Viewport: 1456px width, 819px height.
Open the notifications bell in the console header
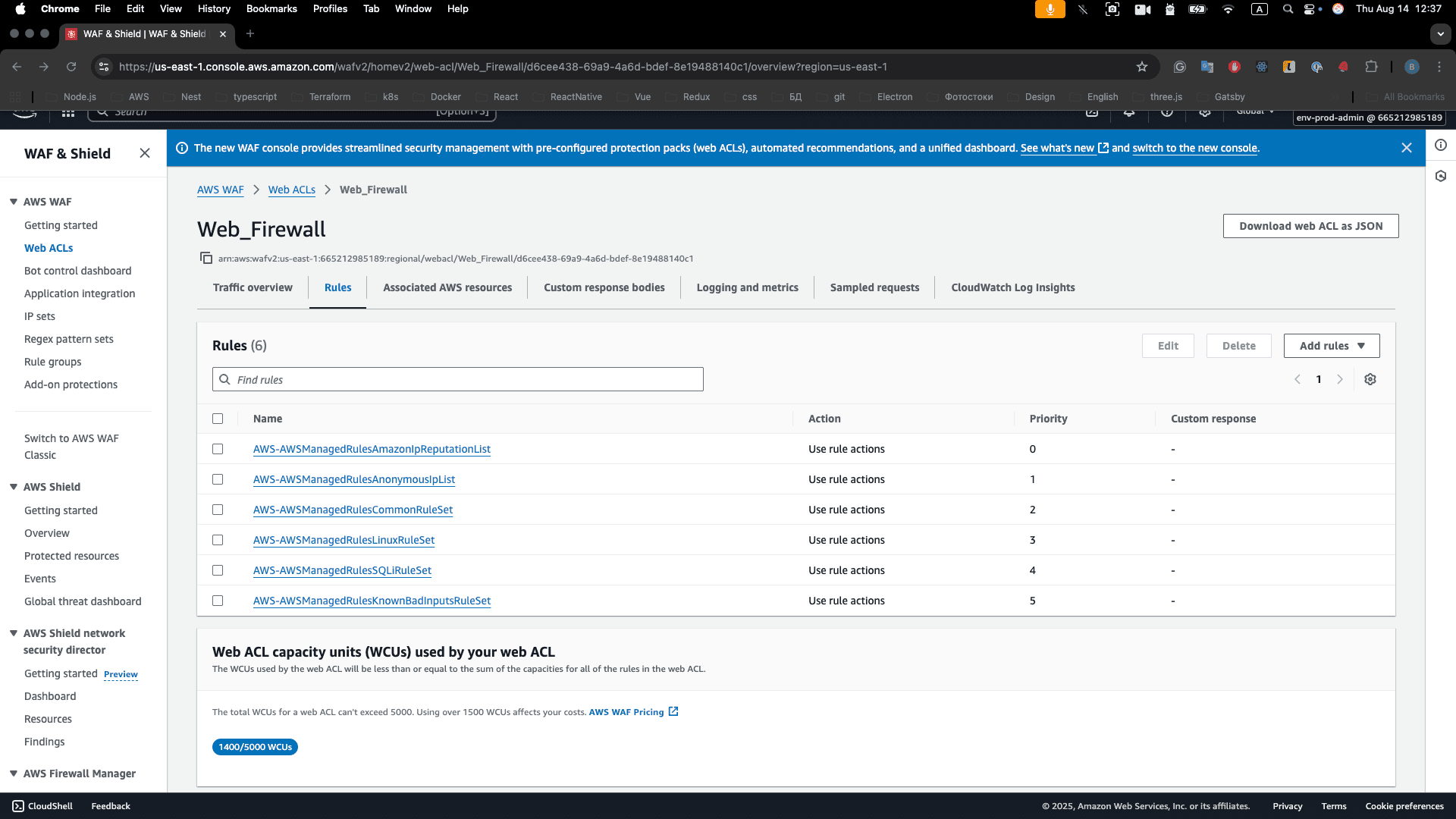tap(1129, 111)
